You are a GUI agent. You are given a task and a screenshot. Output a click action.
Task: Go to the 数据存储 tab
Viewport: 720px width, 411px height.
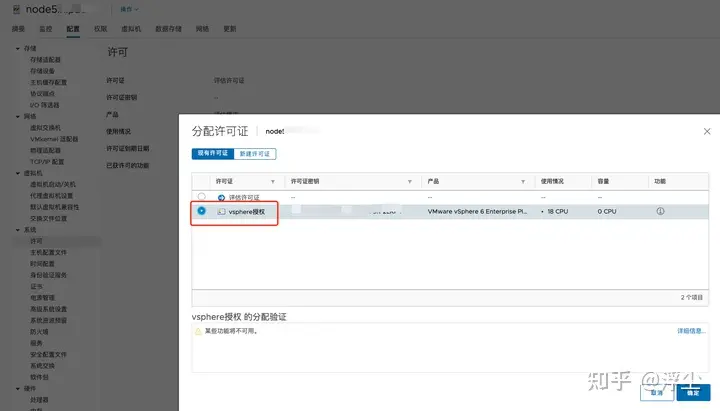pos(169,29)
